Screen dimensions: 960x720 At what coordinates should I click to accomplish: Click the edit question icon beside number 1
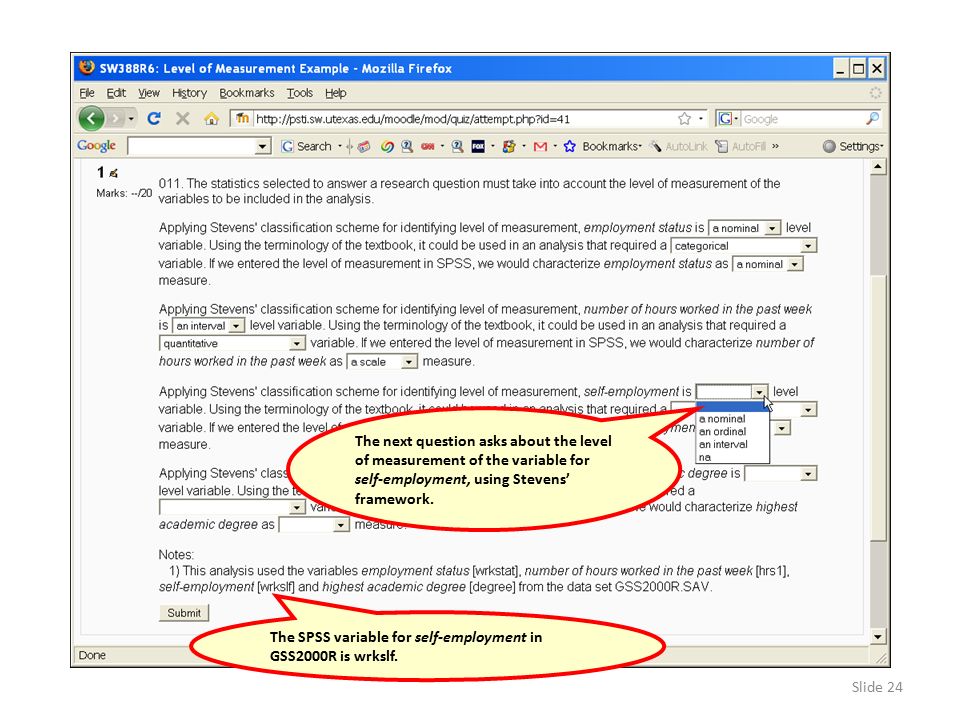point(113,173)
